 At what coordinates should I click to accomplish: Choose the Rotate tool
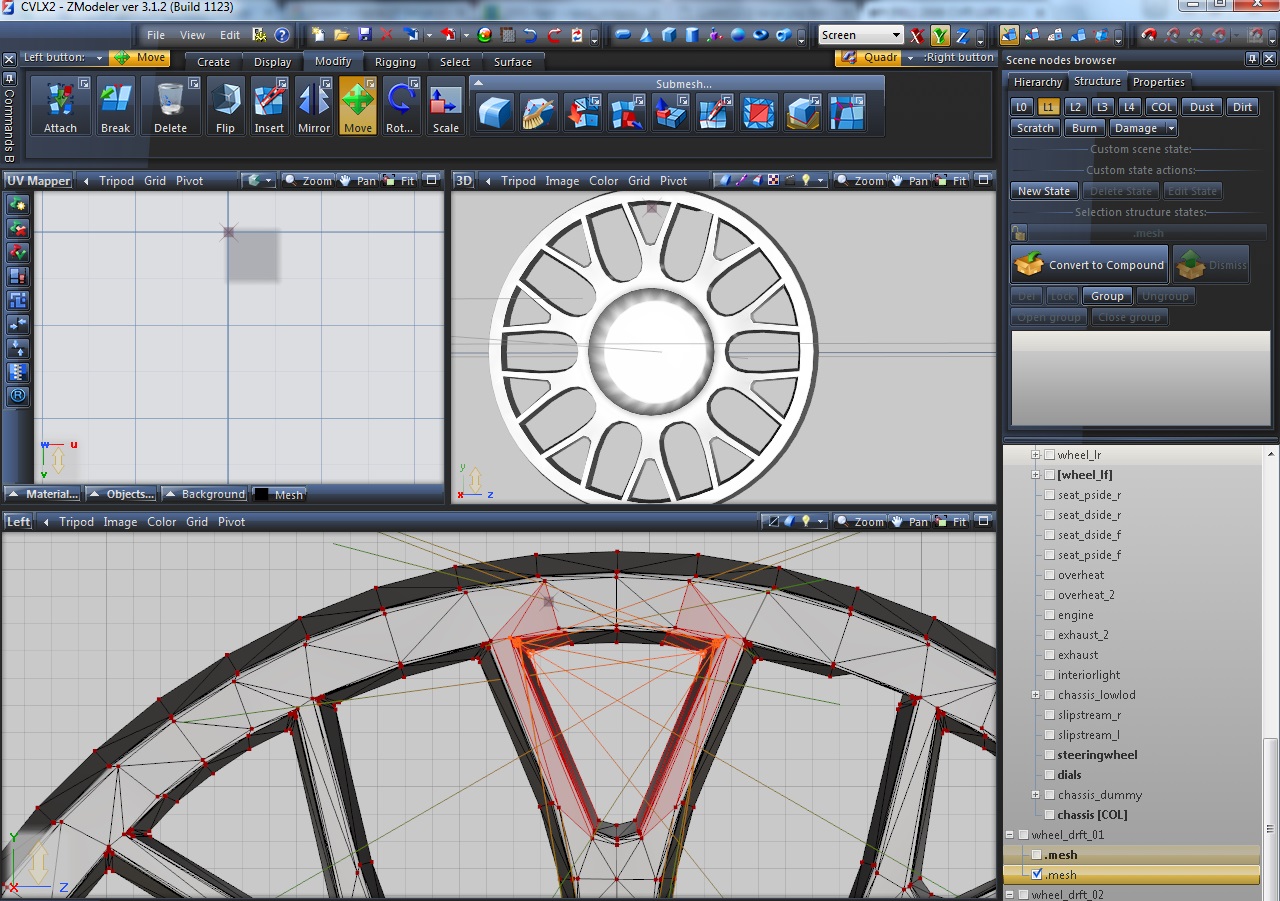[400, 106]
